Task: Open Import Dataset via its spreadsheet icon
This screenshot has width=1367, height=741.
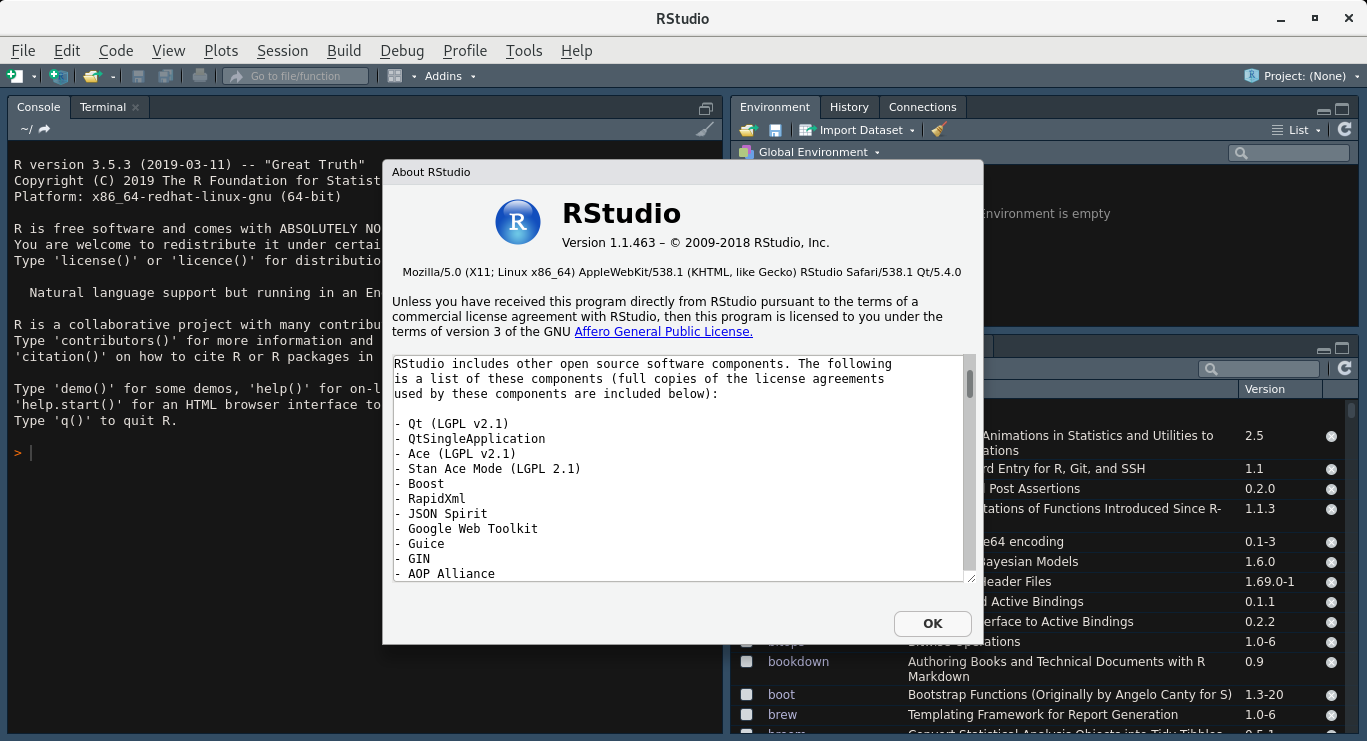Action: tap(806, 129)
